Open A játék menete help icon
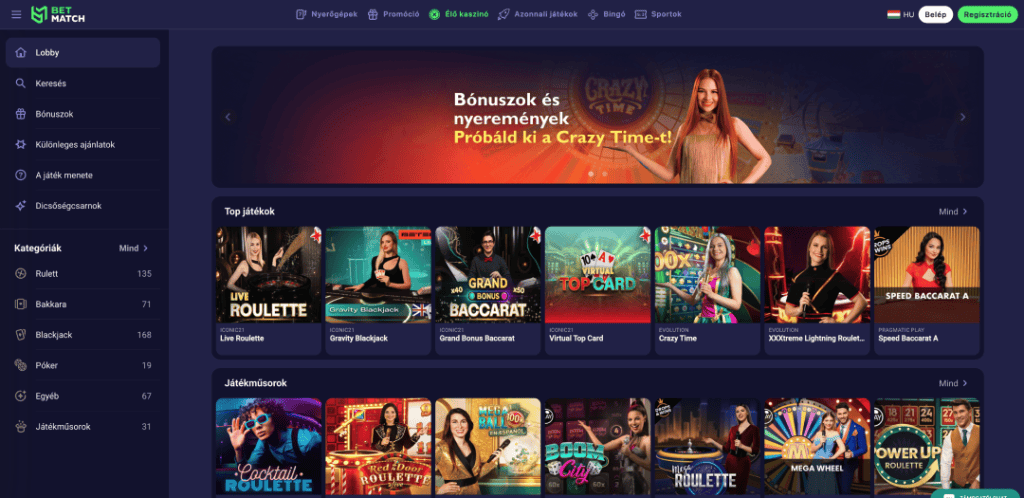Image resolution: width=1024 pixels, height=498 pixels. pyautogui.click(x=21, y=176)
